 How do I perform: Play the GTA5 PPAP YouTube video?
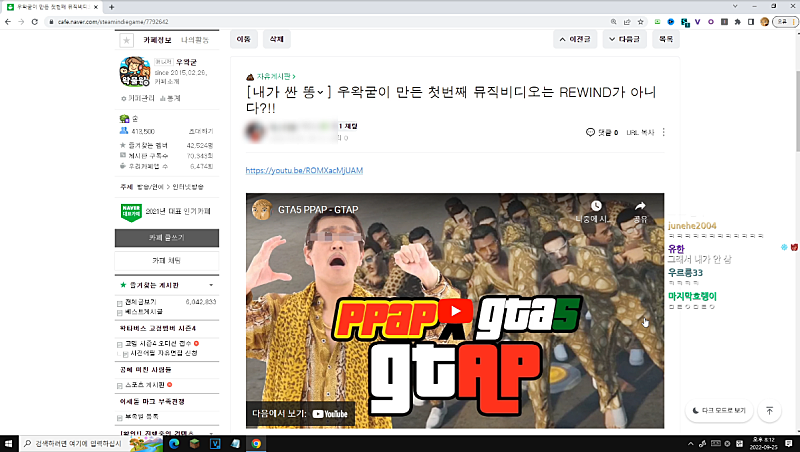pos(455,311)
